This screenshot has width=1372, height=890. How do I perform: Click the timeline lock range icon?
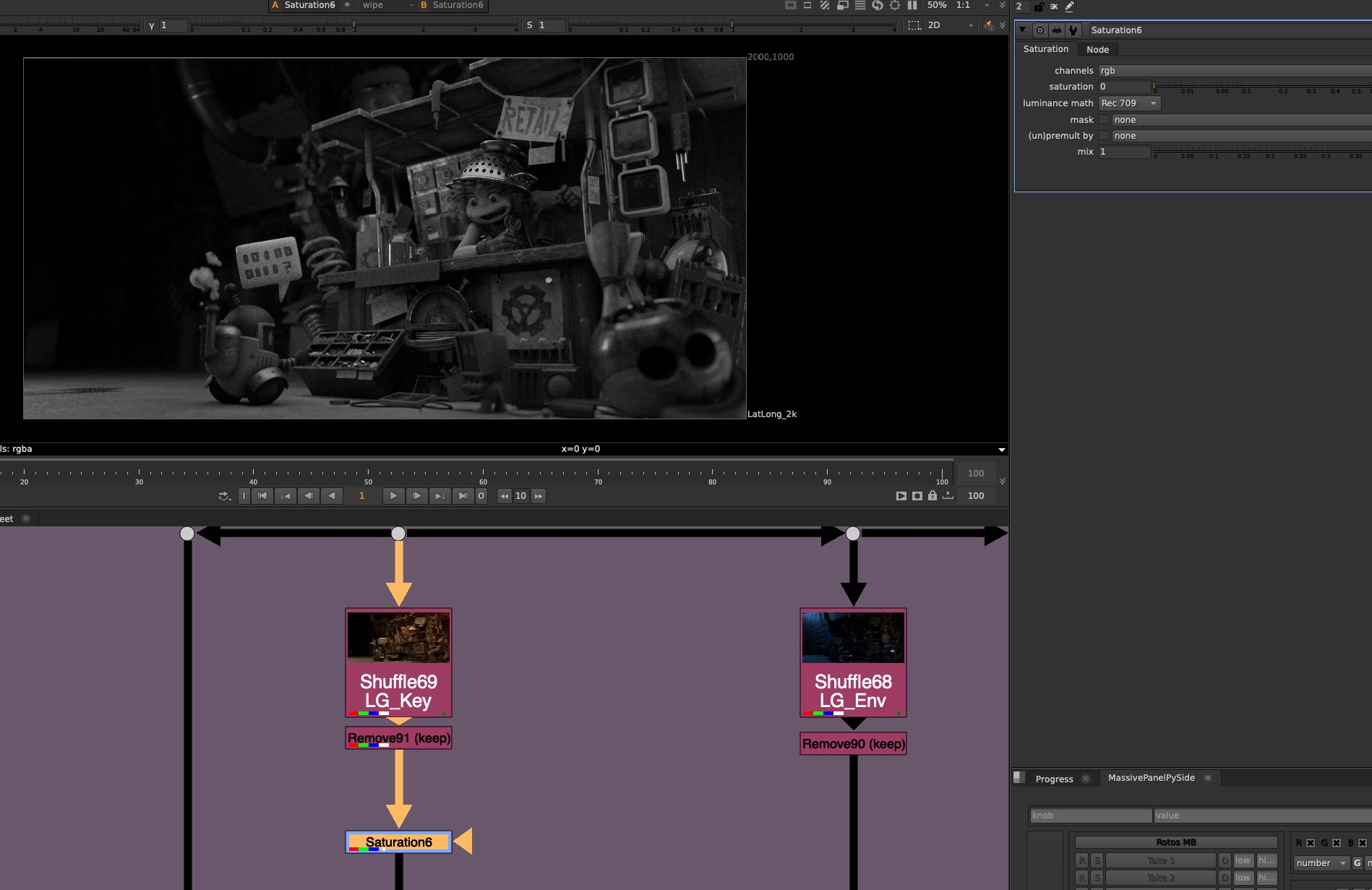932,496
